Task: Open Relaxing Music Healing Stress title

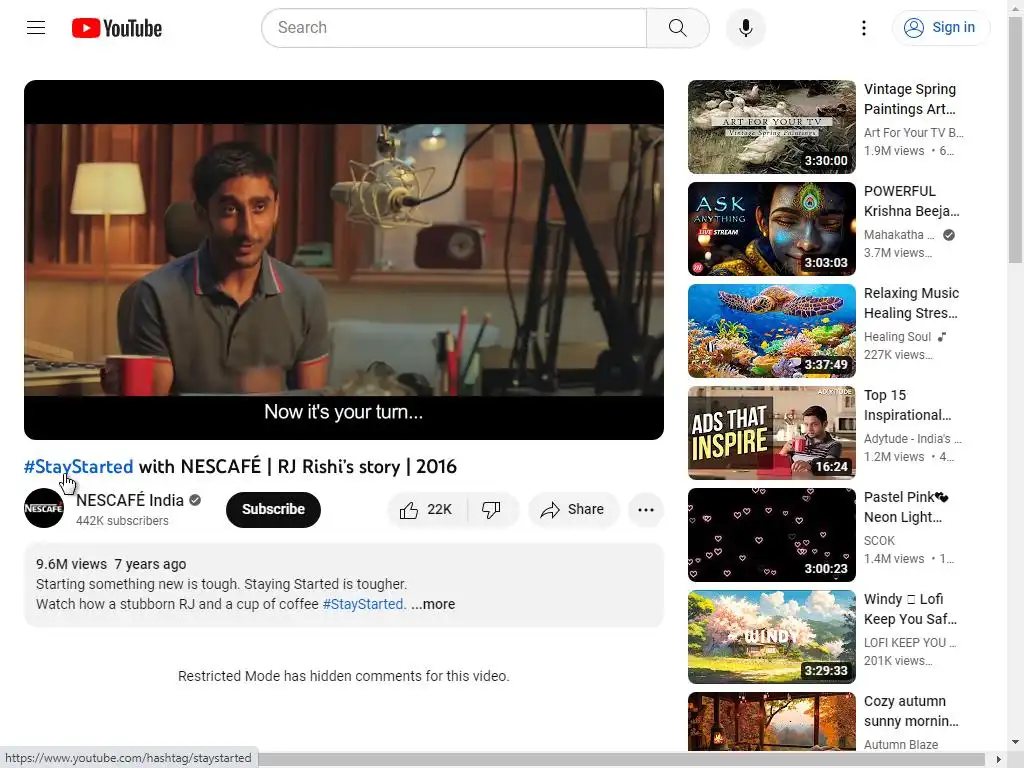Action: point(912,302)
